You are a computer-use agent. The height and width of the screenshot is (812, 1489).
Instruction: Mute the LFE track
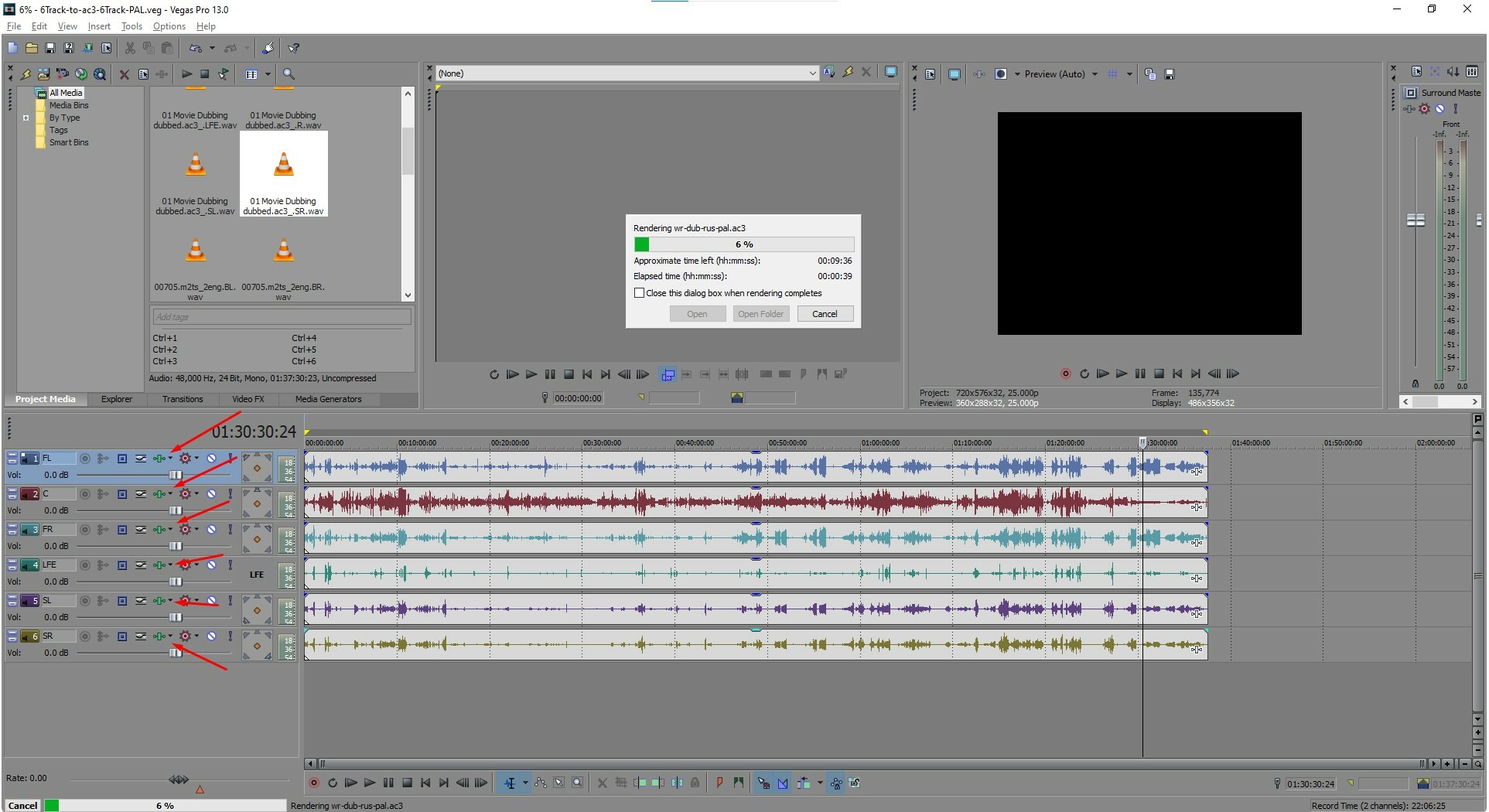click(x=212, y=565)
